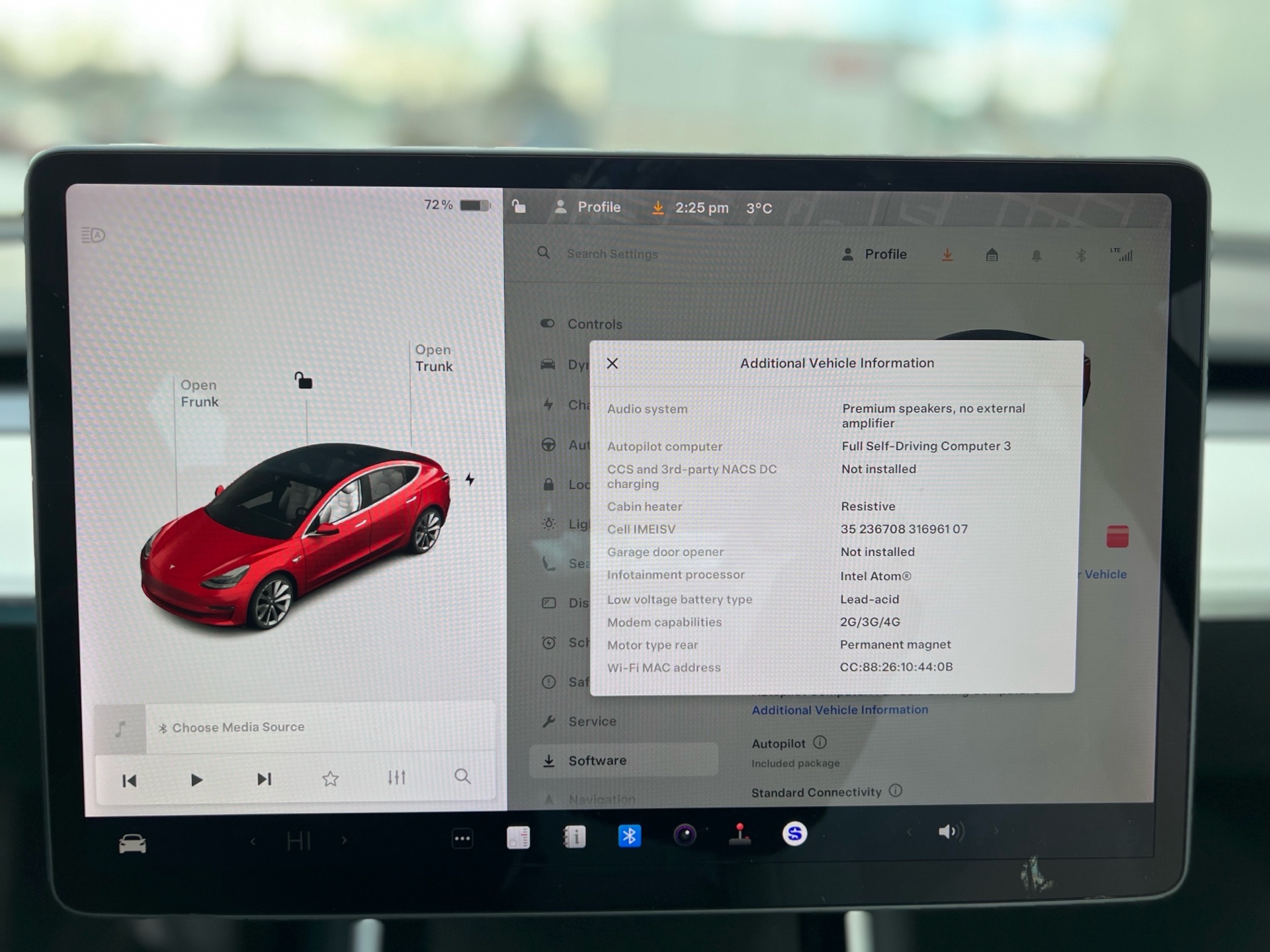Decrease temperature with the left chevron
This screenshot has height=952, width=1270.
coord(253,842)
